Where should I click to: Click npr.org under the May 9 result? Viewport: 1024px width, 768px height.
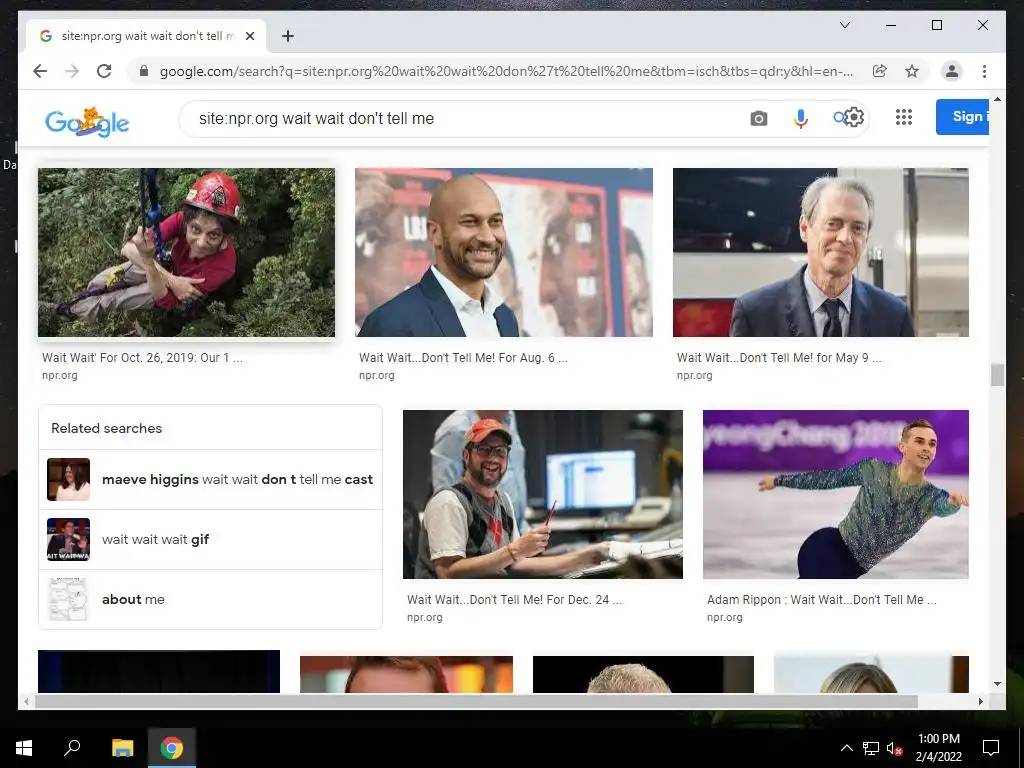pyautogui.click(x=694, y=376)
